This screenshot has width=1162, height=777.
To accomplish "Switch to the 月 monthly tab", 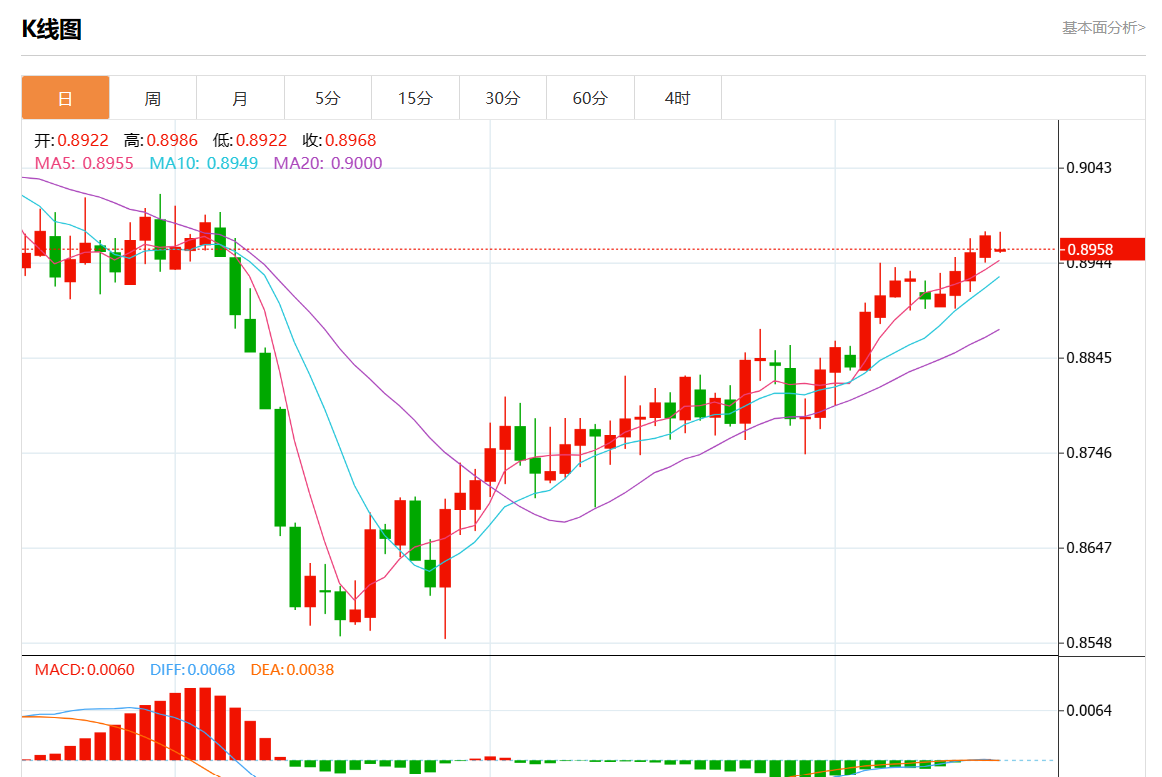I will 240,98.
